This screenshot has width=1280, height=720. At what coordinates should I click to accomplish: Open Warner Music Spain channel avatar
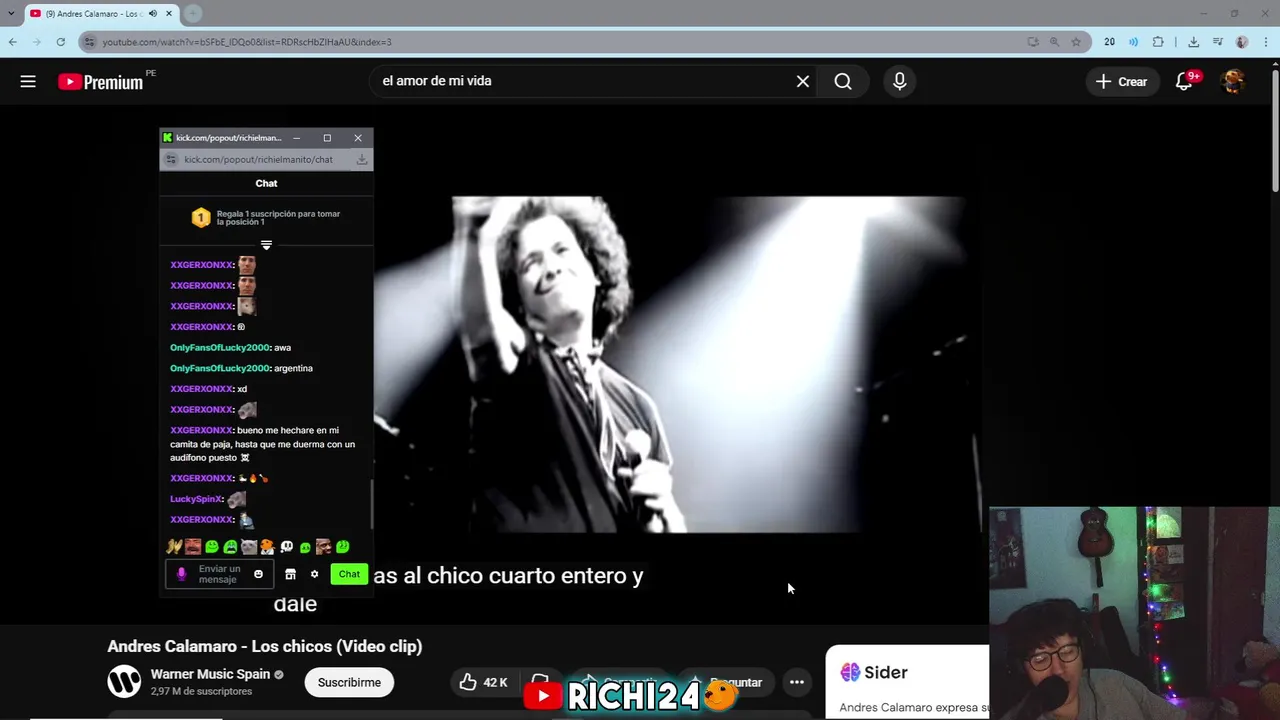[x=124, y=682]
